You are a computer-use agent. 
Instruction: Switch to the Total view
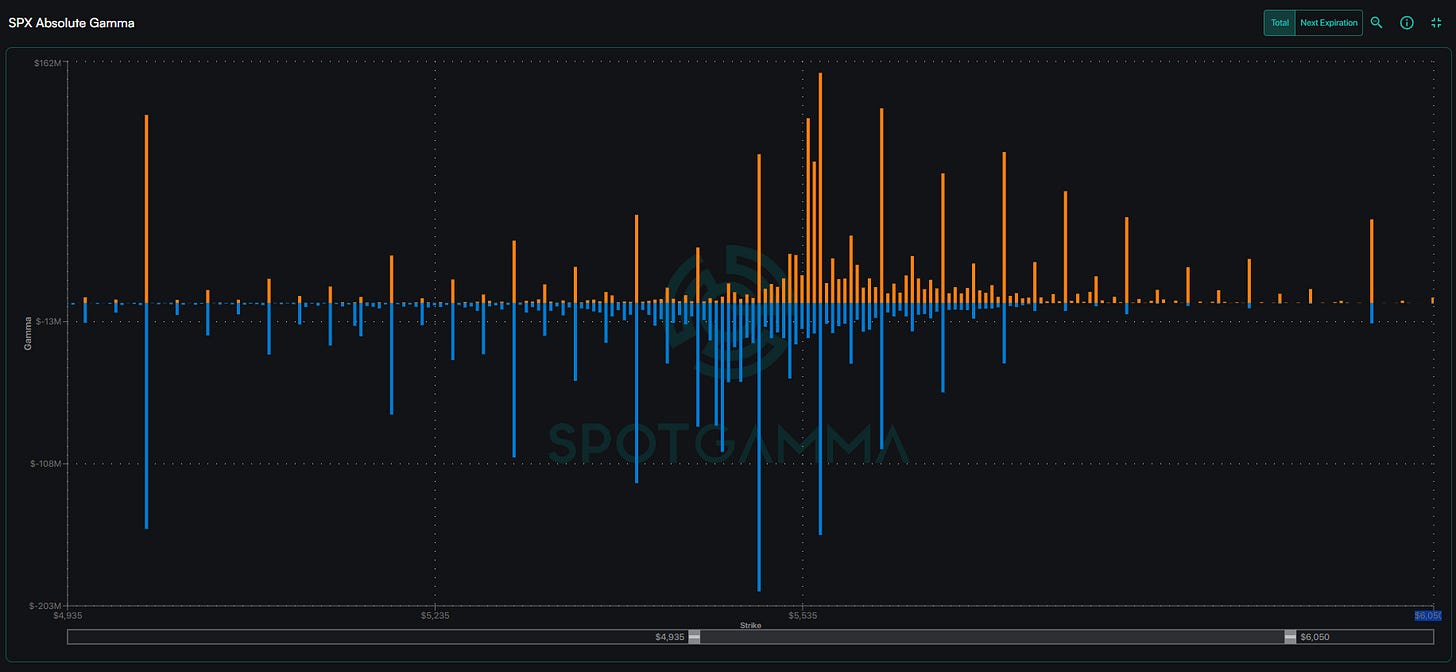click(x=1279, y=22)
